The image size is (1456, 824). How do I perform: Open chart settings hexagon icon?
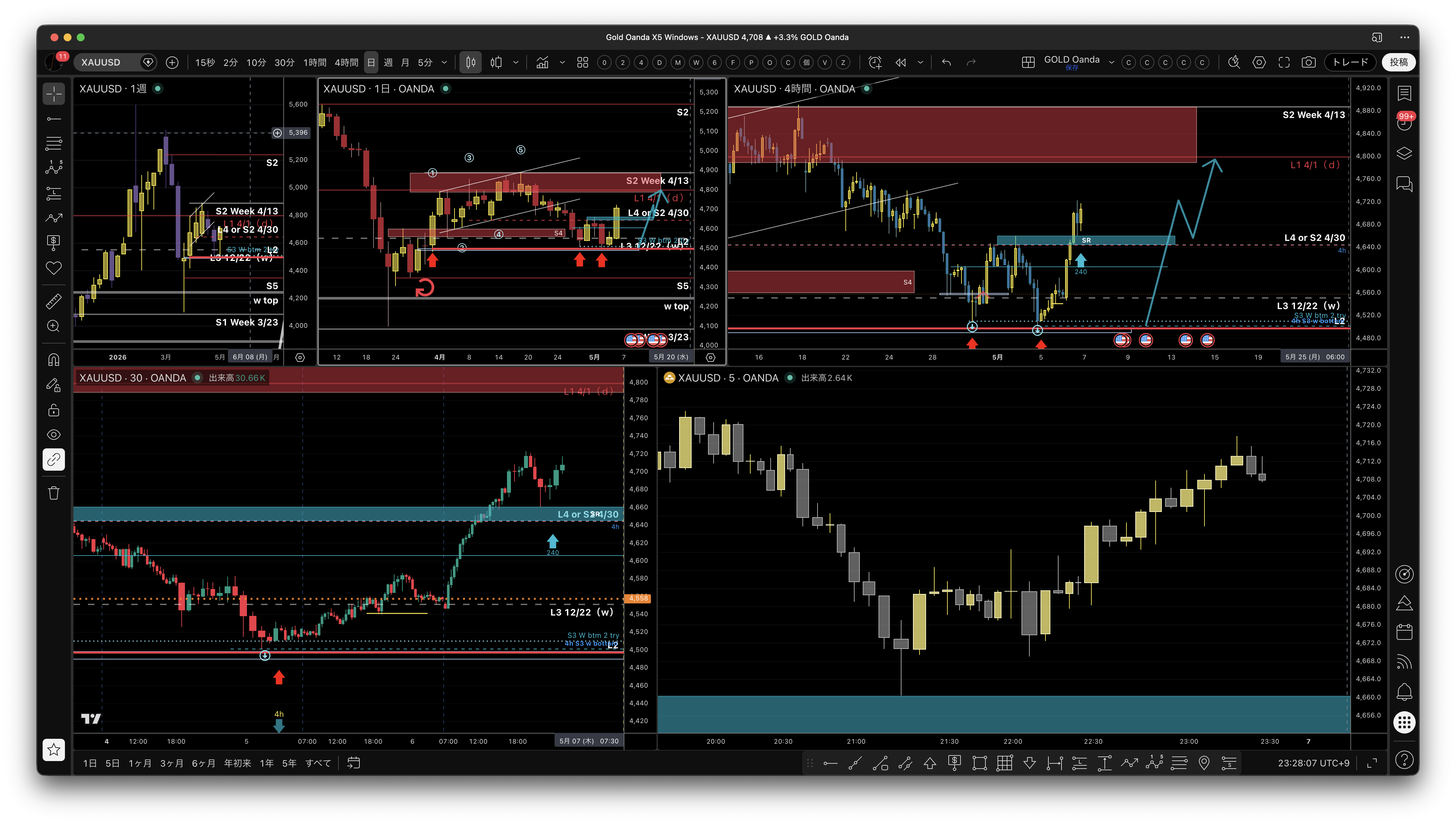1259,62
